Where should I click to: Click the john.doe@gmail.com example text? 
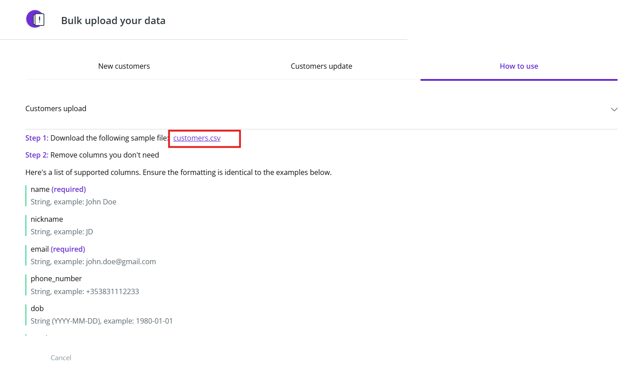click(121, 262)
